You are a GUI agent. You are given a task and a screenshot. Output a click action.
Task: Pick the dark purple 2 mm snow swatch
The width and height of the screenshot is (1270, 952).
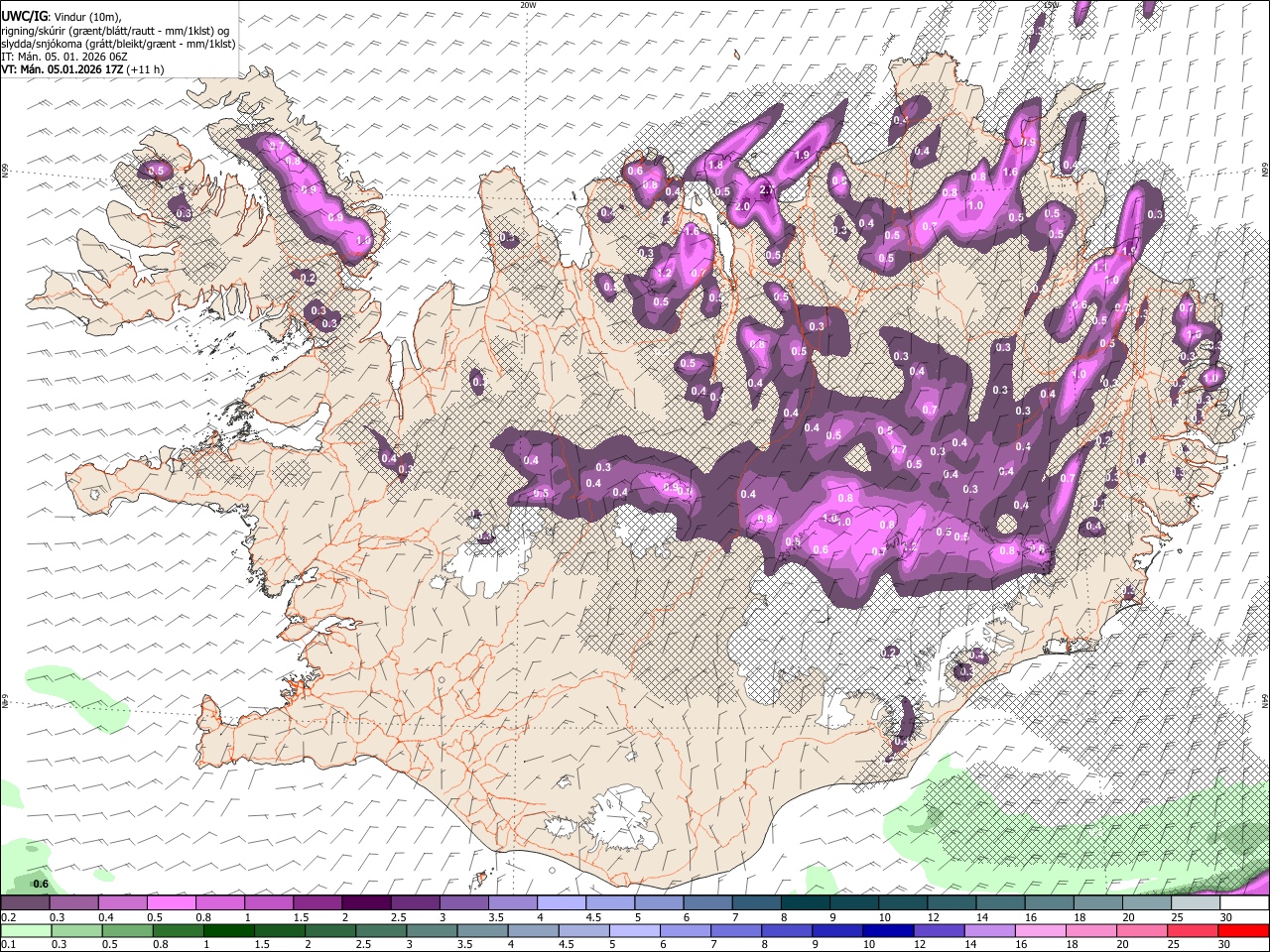(x=366, y=903)
